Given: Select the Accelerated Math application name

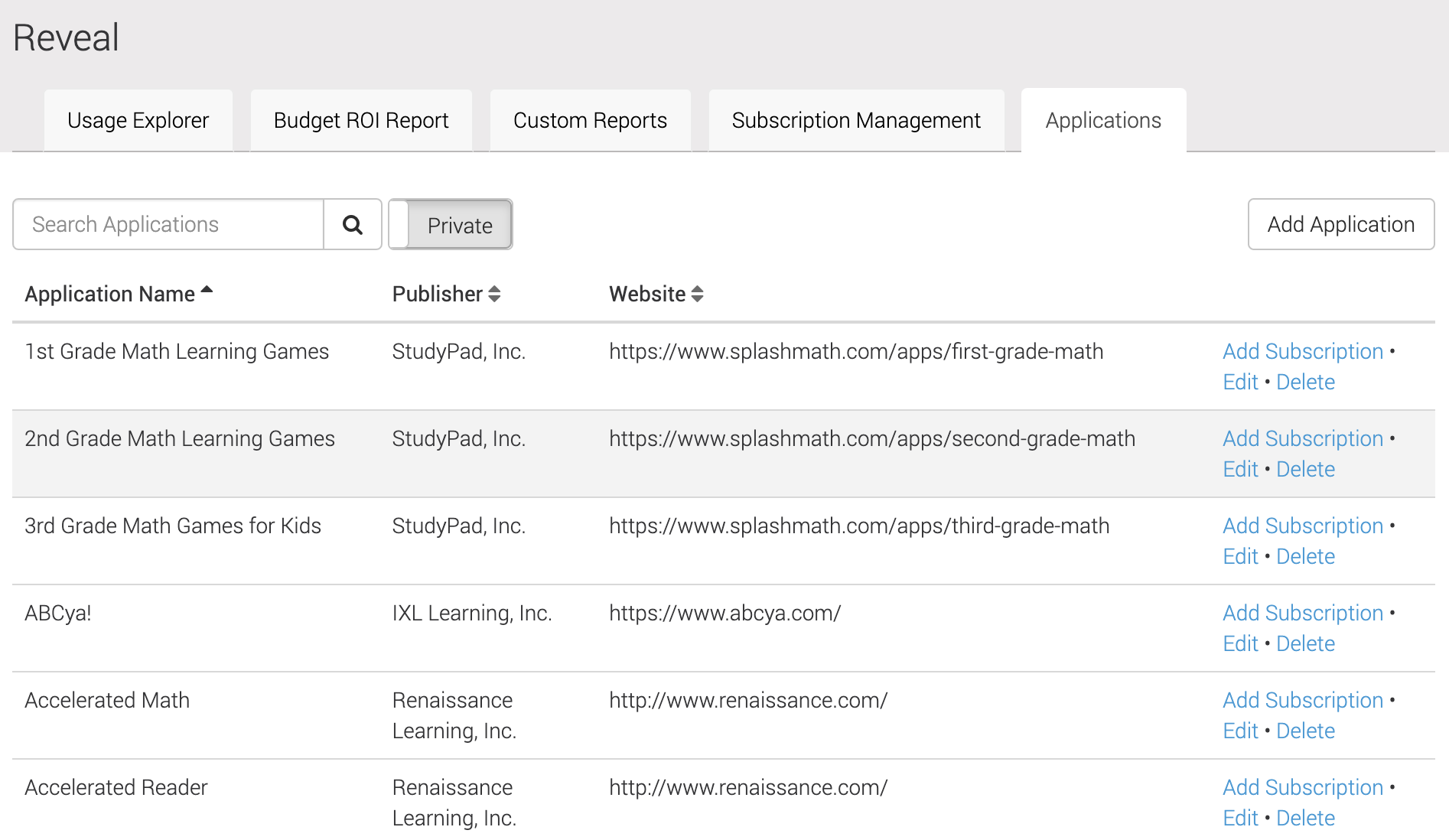Looking at the screenshot, I should pyautogui.click(x=107, y=700).
